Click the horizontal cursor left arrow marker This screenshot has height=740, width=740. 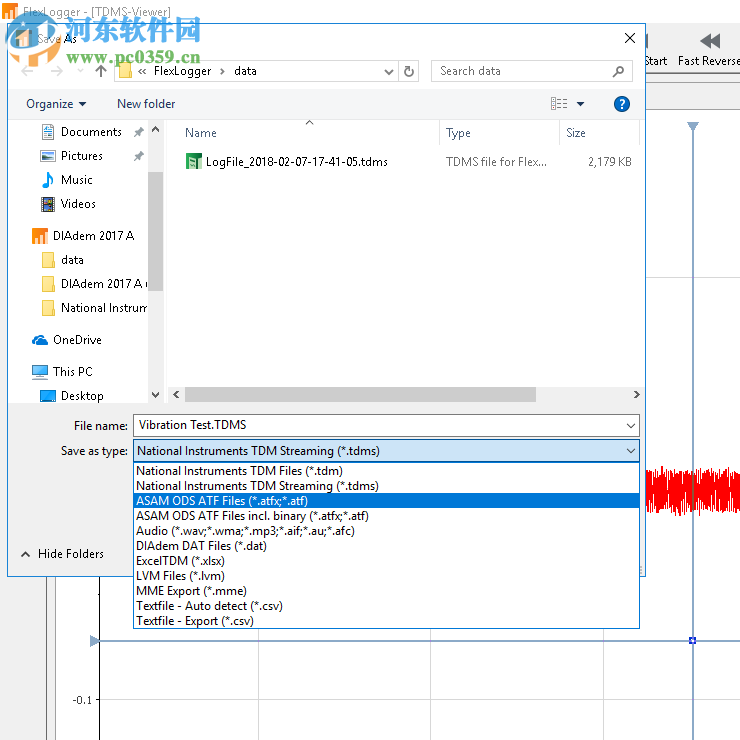(x=94, y=641)
